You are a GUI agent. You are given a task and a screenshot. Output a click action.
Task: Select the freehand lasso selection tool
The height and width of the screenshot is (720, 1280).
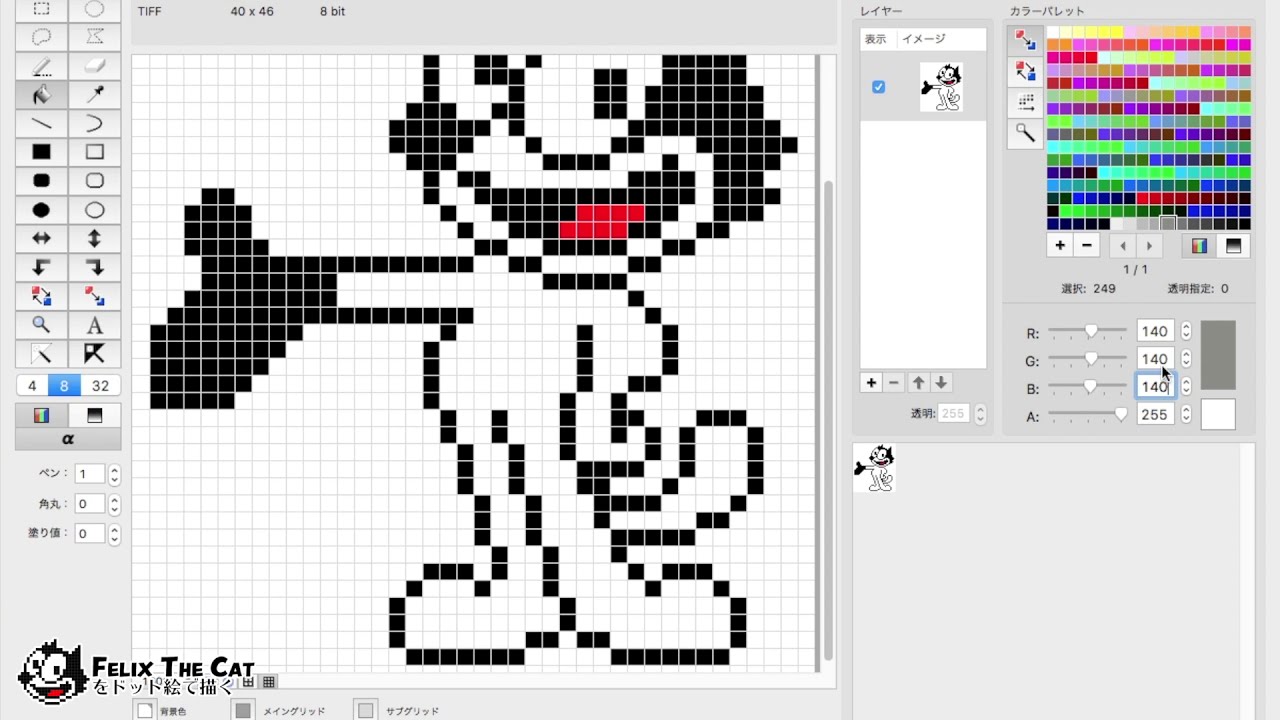(x=41, y=37)
